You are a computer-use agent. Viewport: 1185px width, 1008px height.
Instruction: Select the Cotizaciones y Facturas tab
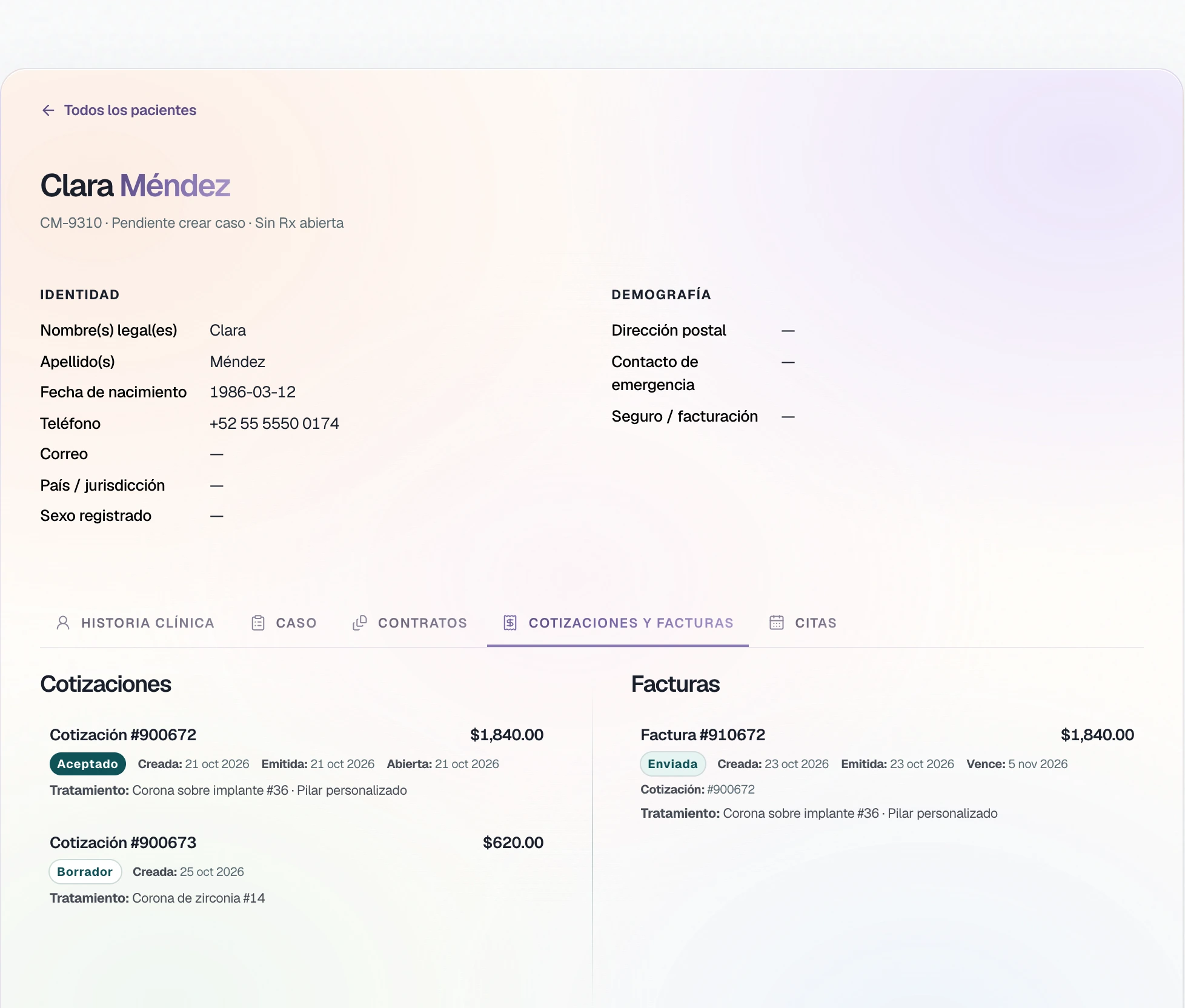point(618,623)
